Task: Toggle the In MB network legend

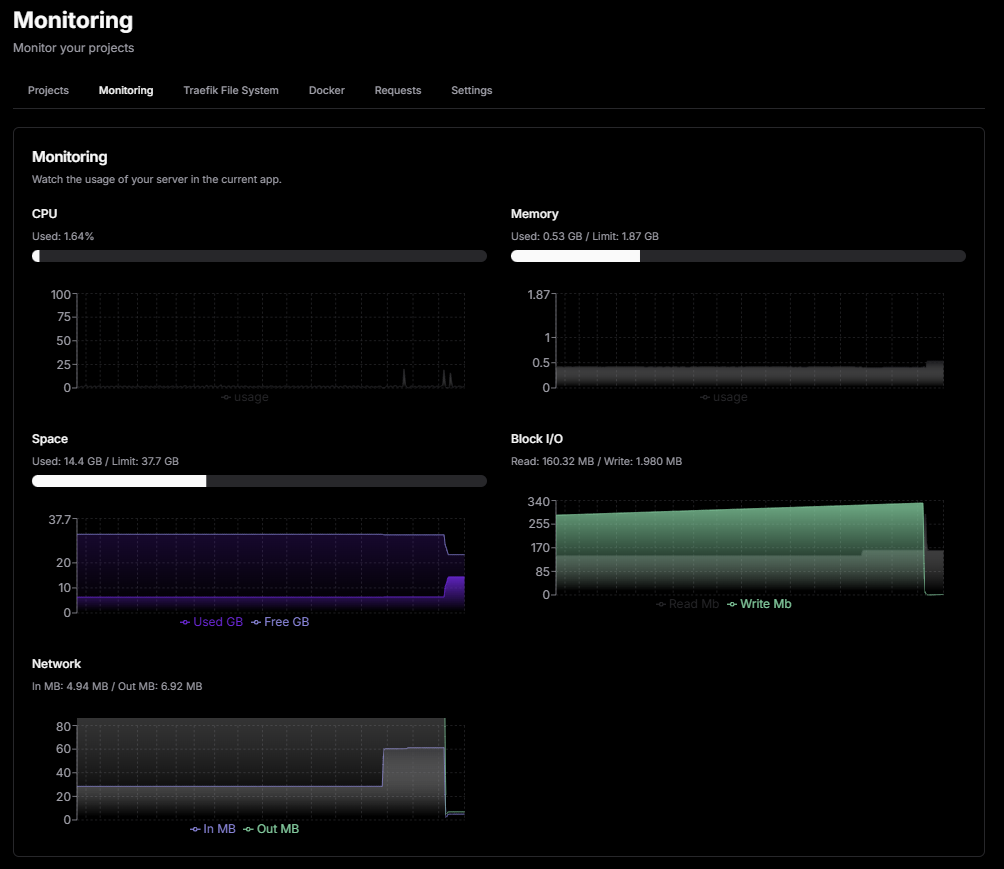Action: (x=213, y=829)
